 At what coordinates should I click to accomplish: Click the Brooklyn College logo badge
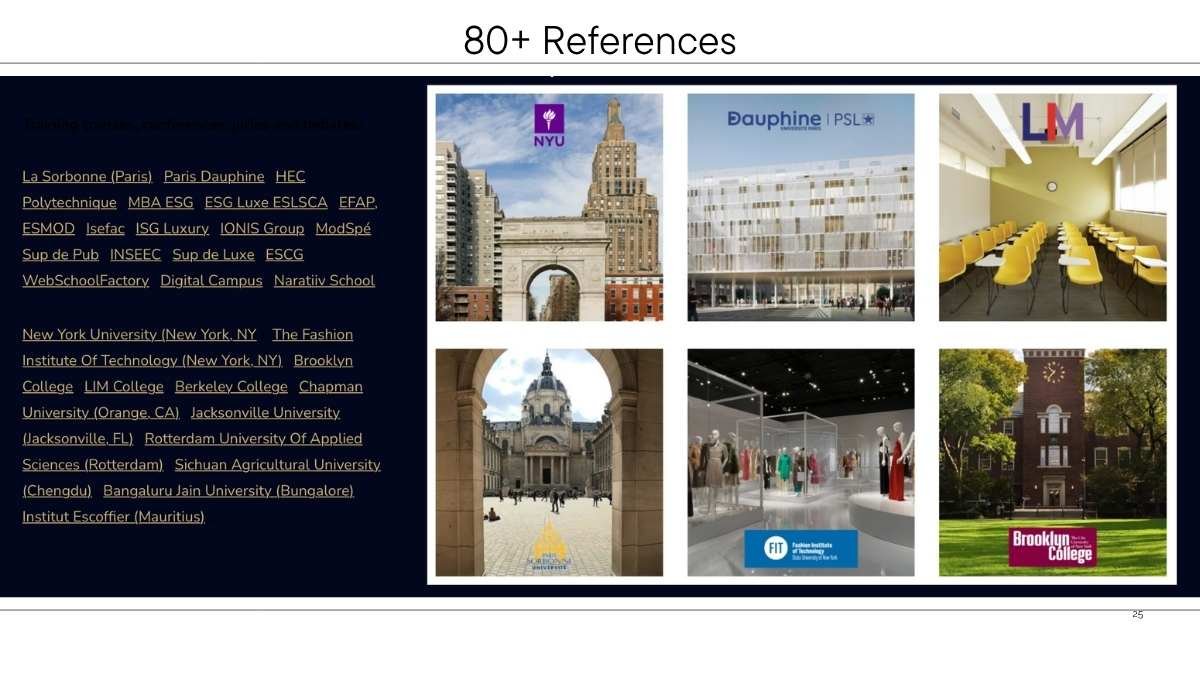[1052, 547]
